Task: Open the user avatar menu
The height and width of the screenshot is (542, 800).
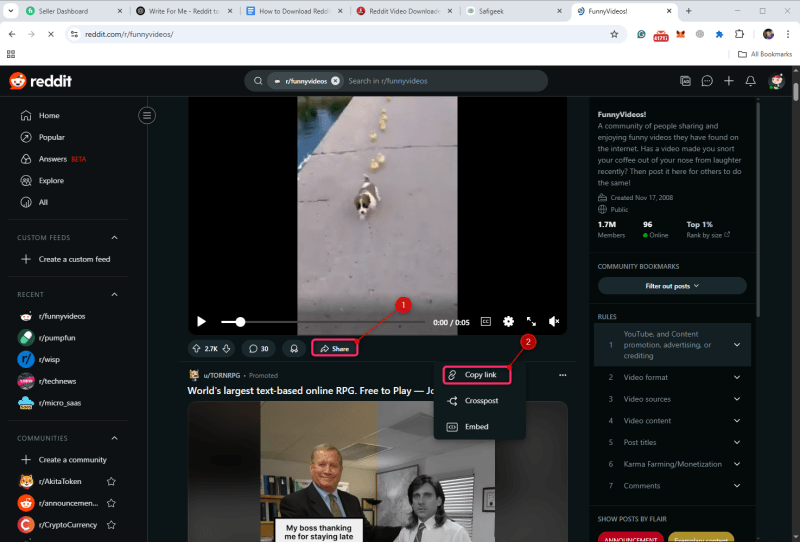Action: click(x=776, y=81)
